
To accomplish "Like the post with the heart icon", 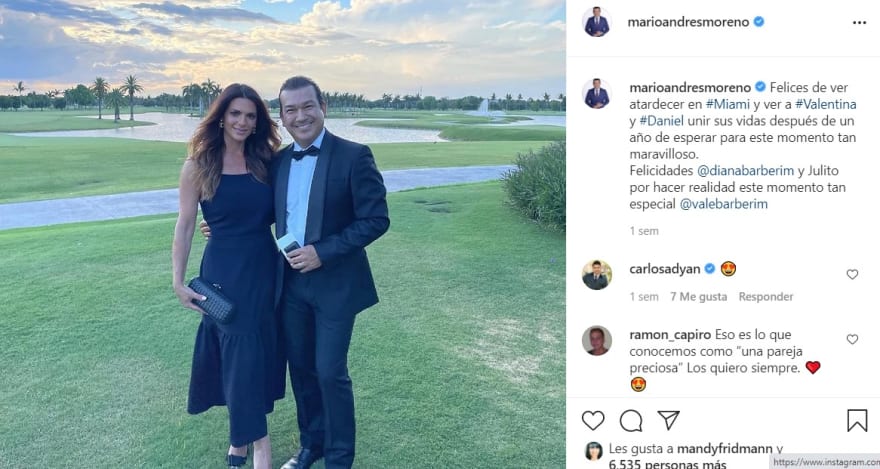I will tap(593, 420).
